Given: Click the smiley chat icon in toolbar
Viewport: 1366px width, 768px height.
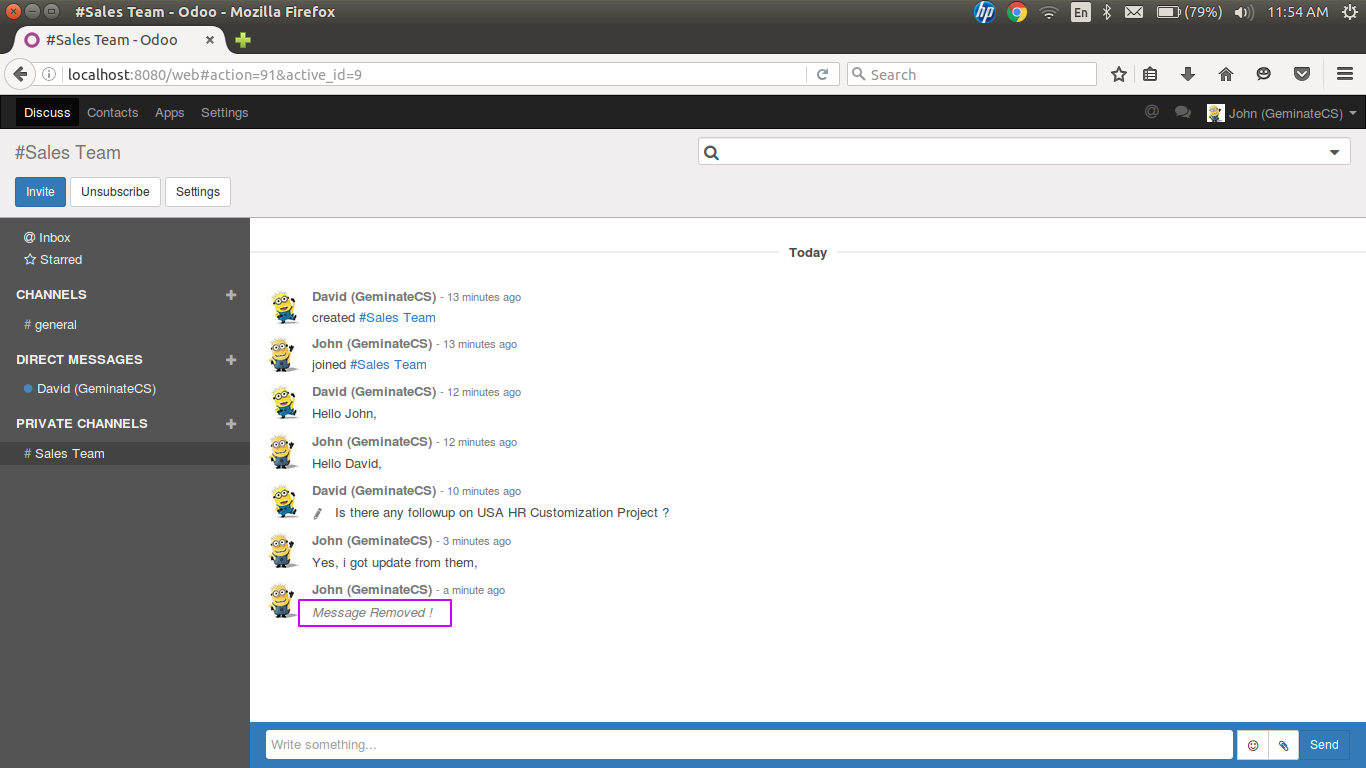Looking at the screenshot, I should (1264, 74).
